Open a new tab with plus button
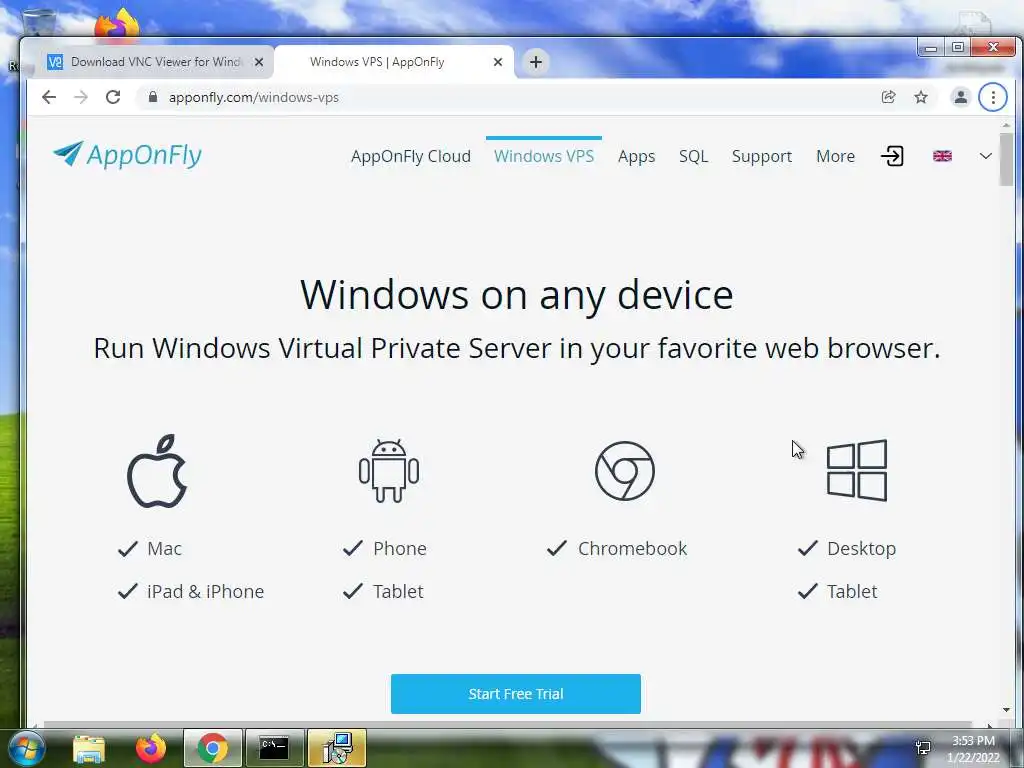 [536, 62]
